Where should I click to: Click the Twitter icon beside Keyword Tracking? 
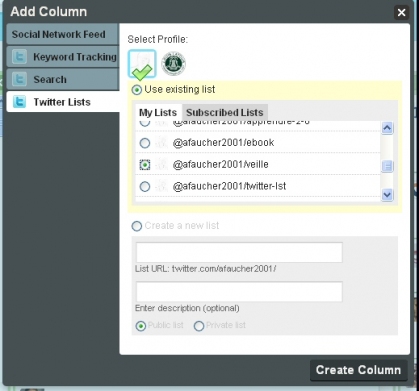(19, 57)
